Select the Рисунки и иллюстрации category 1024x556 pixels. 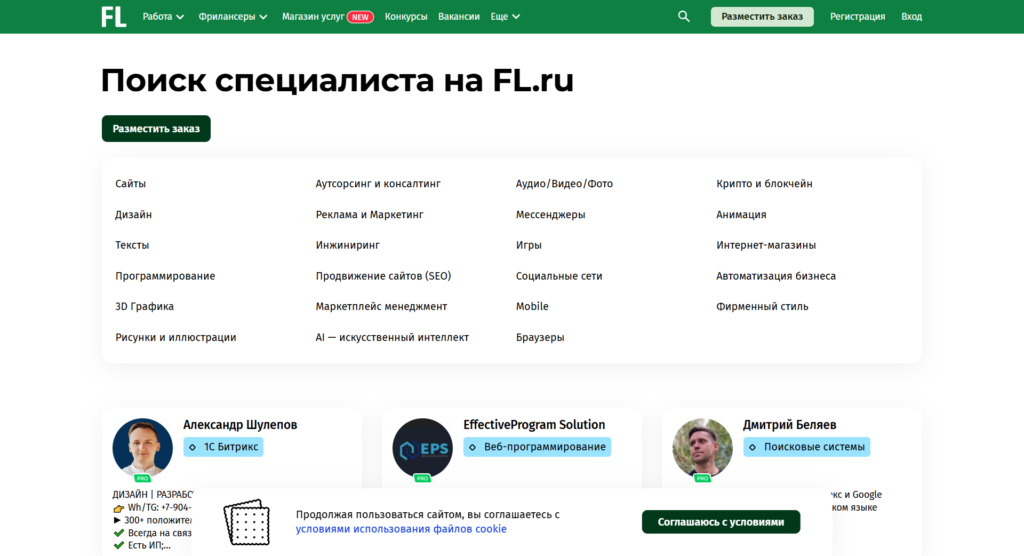(176, 337)
